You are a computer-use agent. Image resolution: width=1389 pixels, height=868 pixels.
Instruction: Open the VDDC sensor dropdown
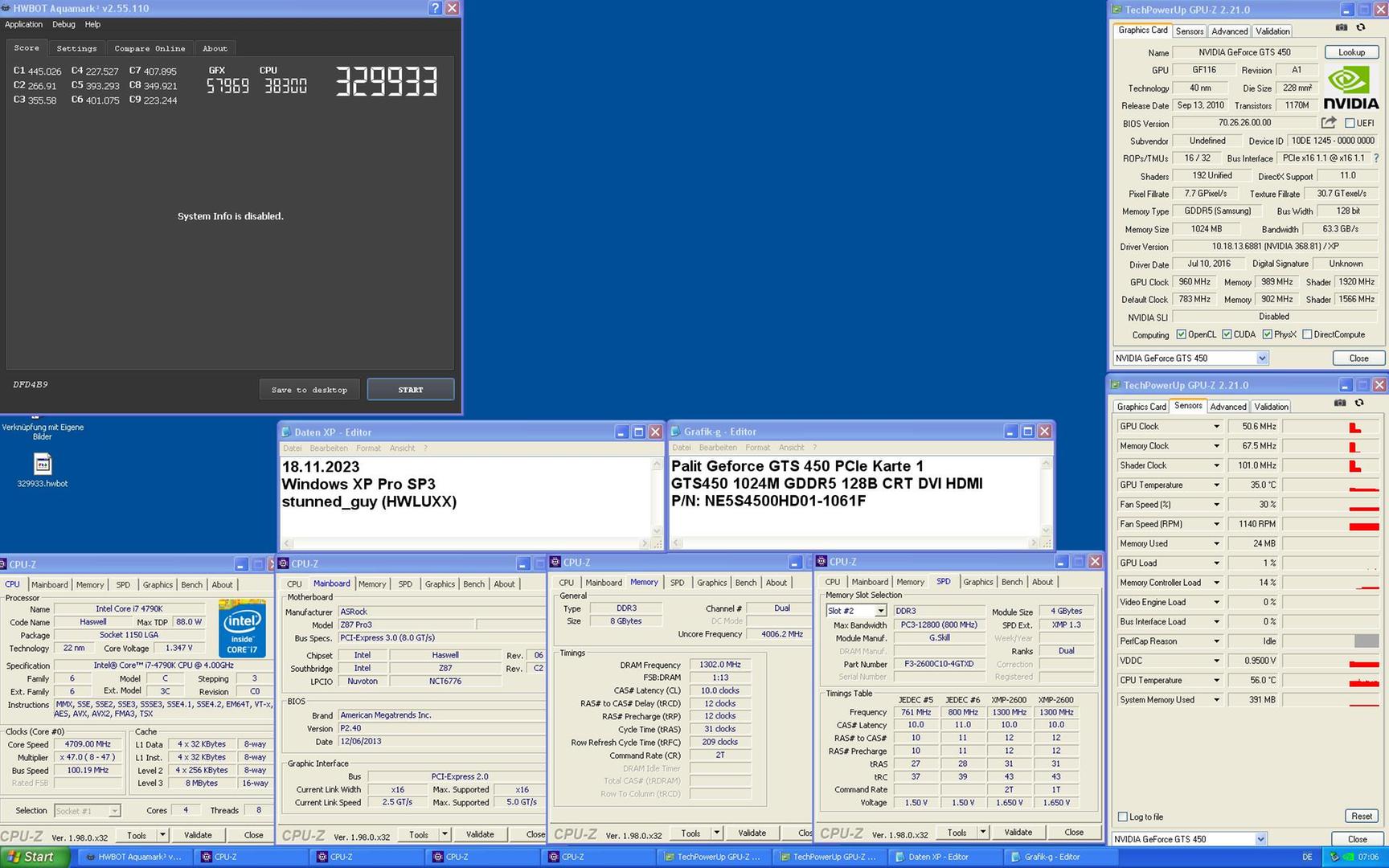(x=1216, y=661)
